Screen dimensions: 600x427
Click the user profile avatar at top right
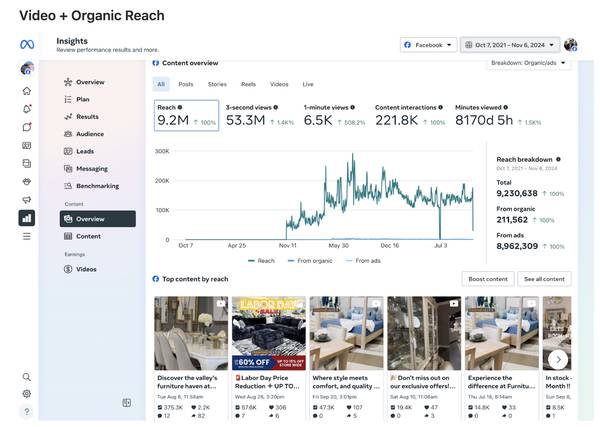pos(571,45)
